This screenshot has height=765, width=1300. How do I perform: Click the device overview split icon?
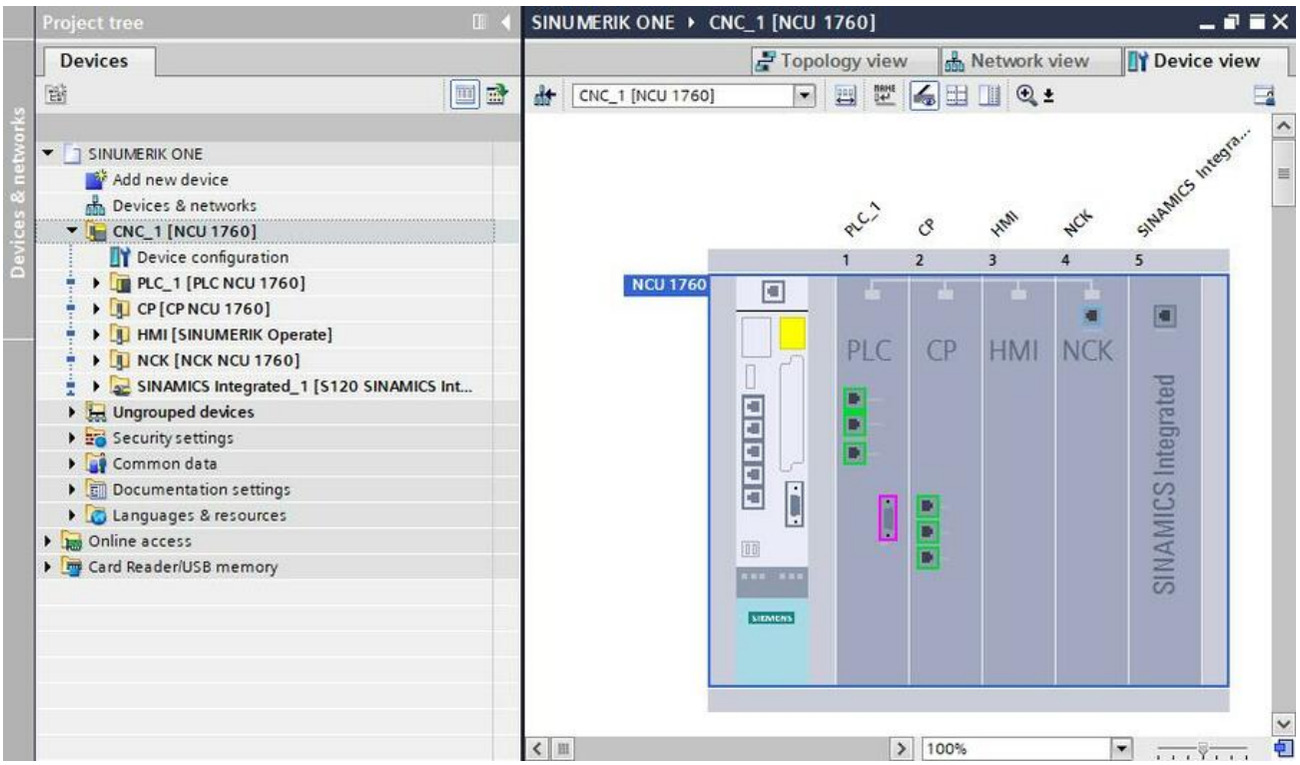point(956,94)
